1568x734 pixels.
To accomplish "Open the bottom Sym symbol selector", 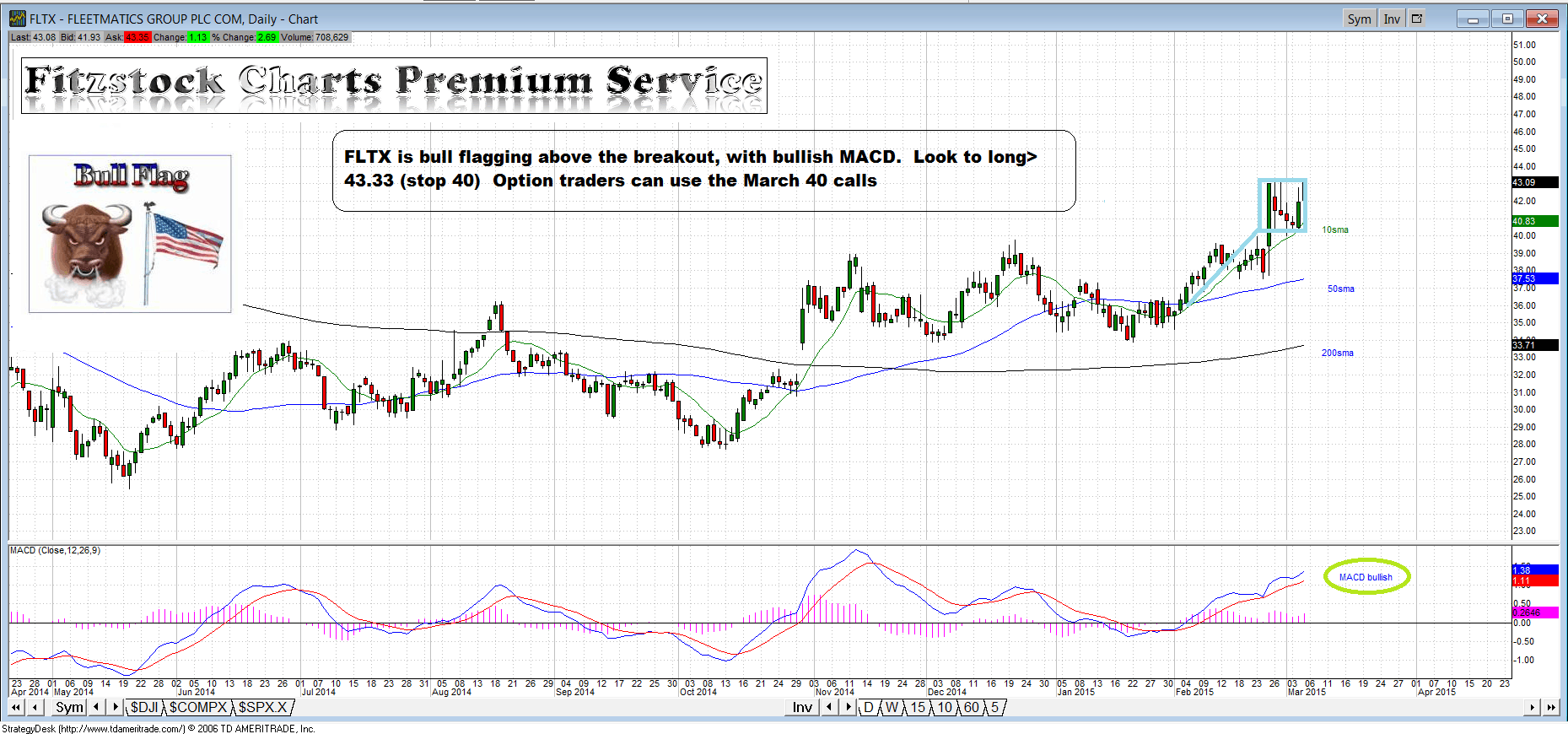I will click(x=69, y=708).
